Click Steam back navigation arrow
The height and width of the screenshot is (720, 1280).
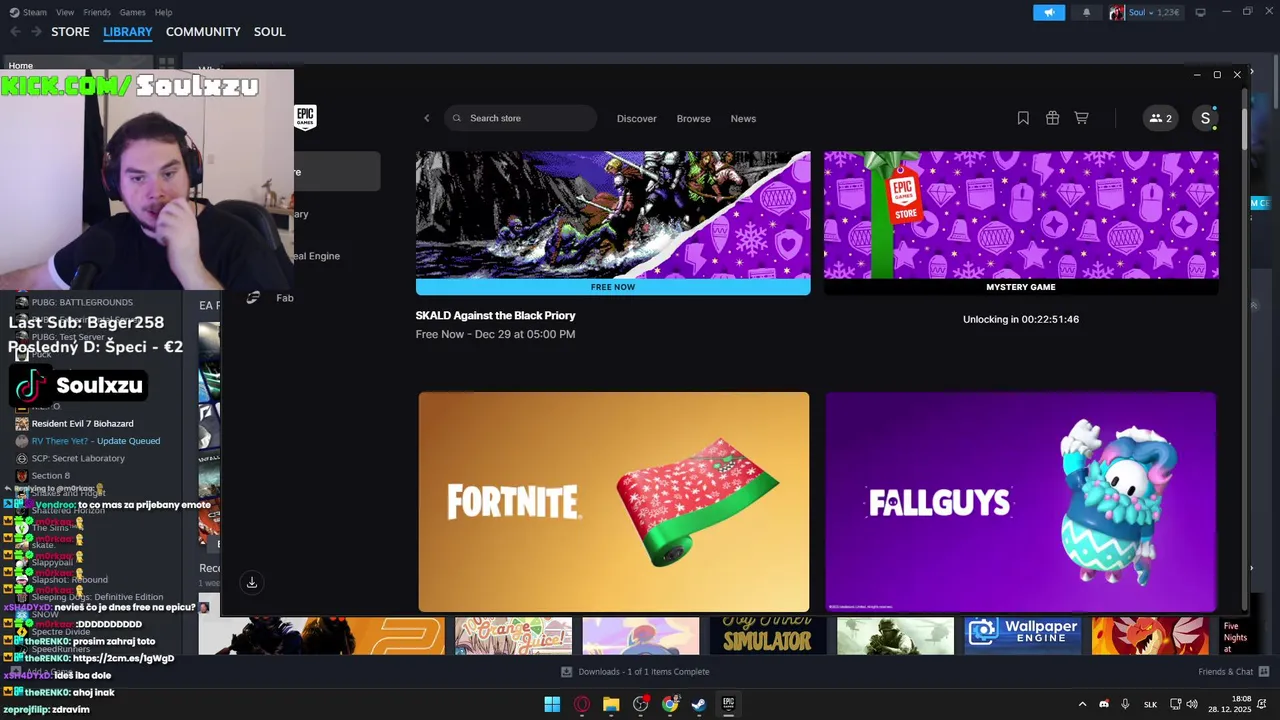coord(15,32)
